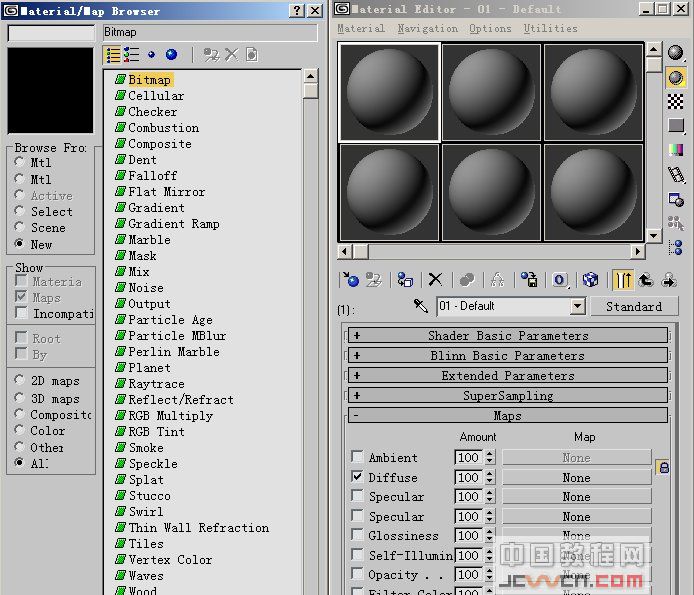Click the Bitmap name text field at top
The width and height of the screenshot is (694, 595).
click(x=210, y=32)
